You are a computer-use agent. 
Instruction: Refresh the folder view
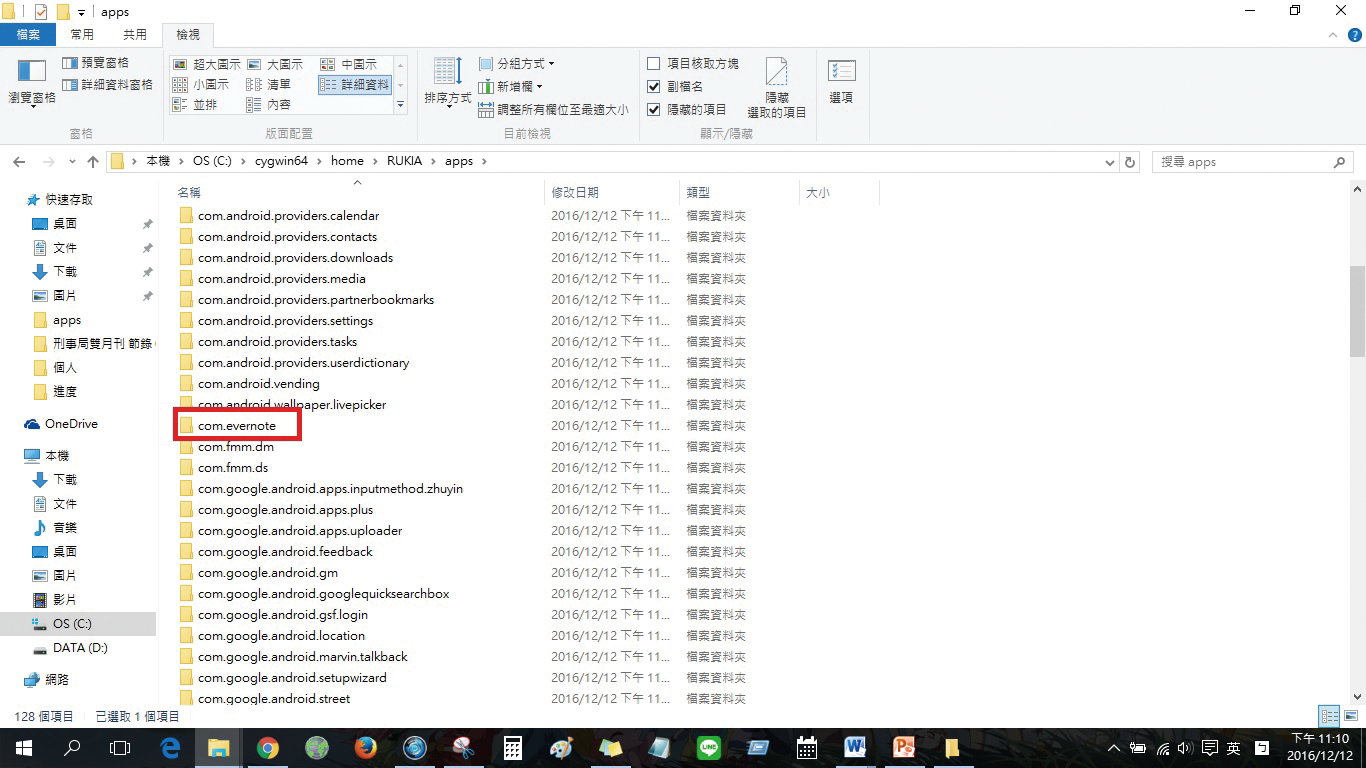(1130, 162)
